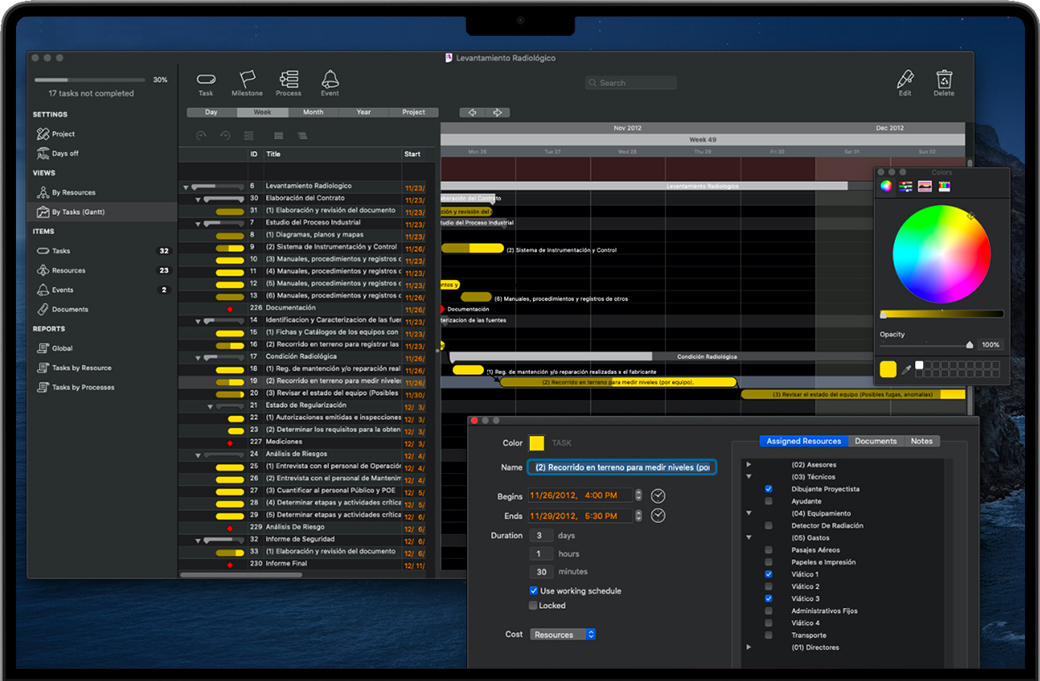The height and width of the screenshot is (681, 1040).
Task: Switch to the Documents tab
Action: tap(875, 441)
